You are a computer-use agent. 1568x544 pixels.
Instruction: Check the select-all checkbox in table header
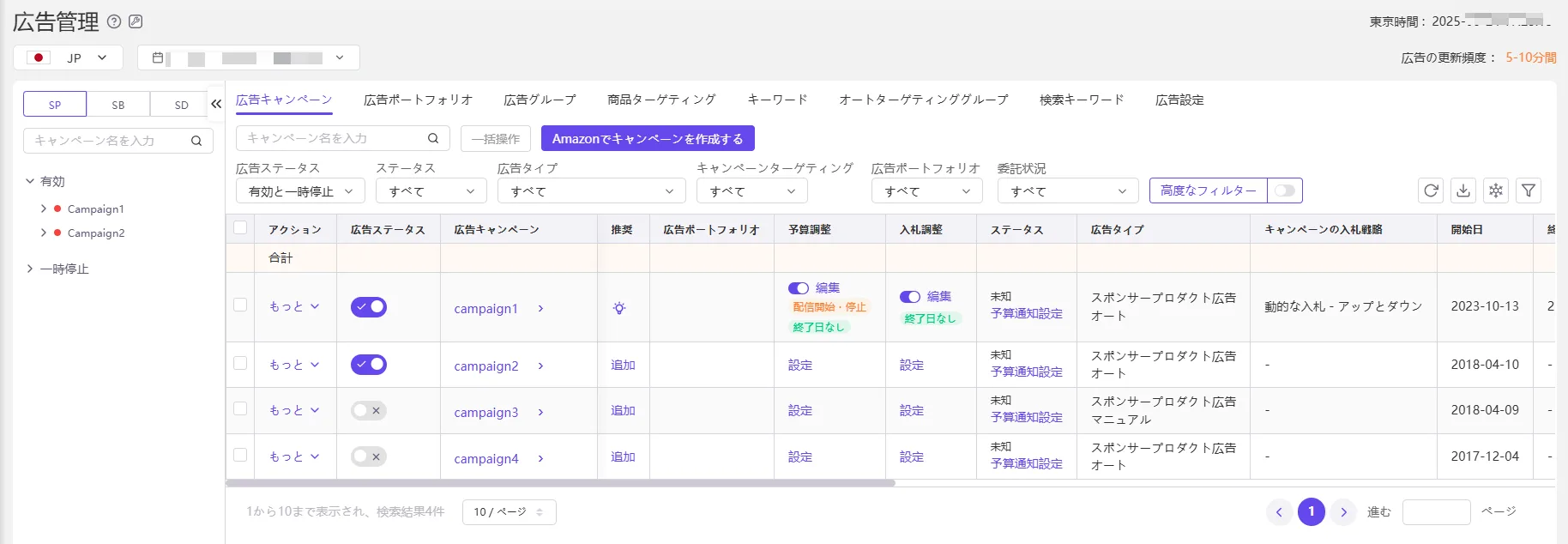(x=240, y=228)
